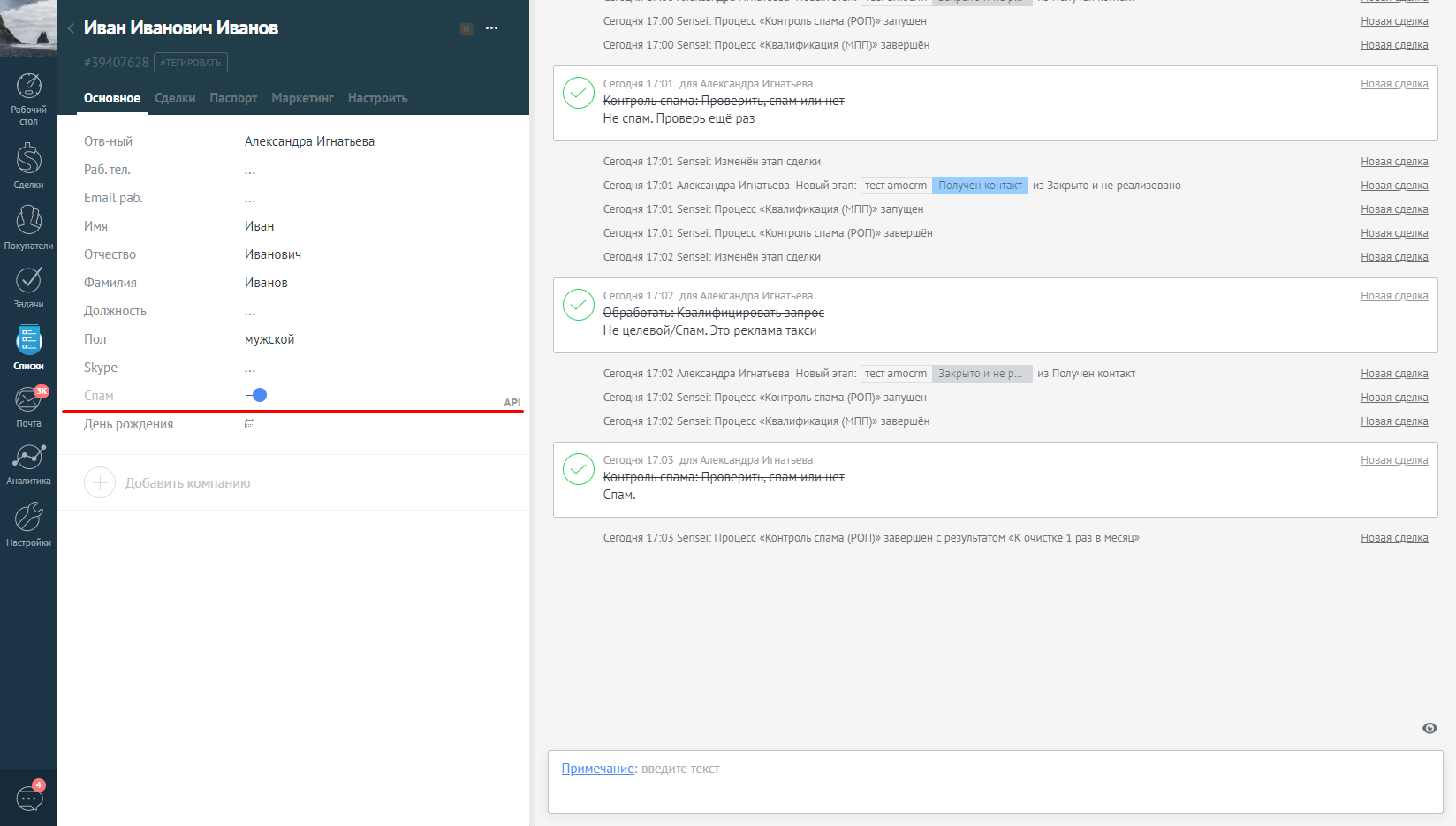Toggle feed visibility eye icon
This screenshot has width=1456, height=826.
(x=1429, y=728)
